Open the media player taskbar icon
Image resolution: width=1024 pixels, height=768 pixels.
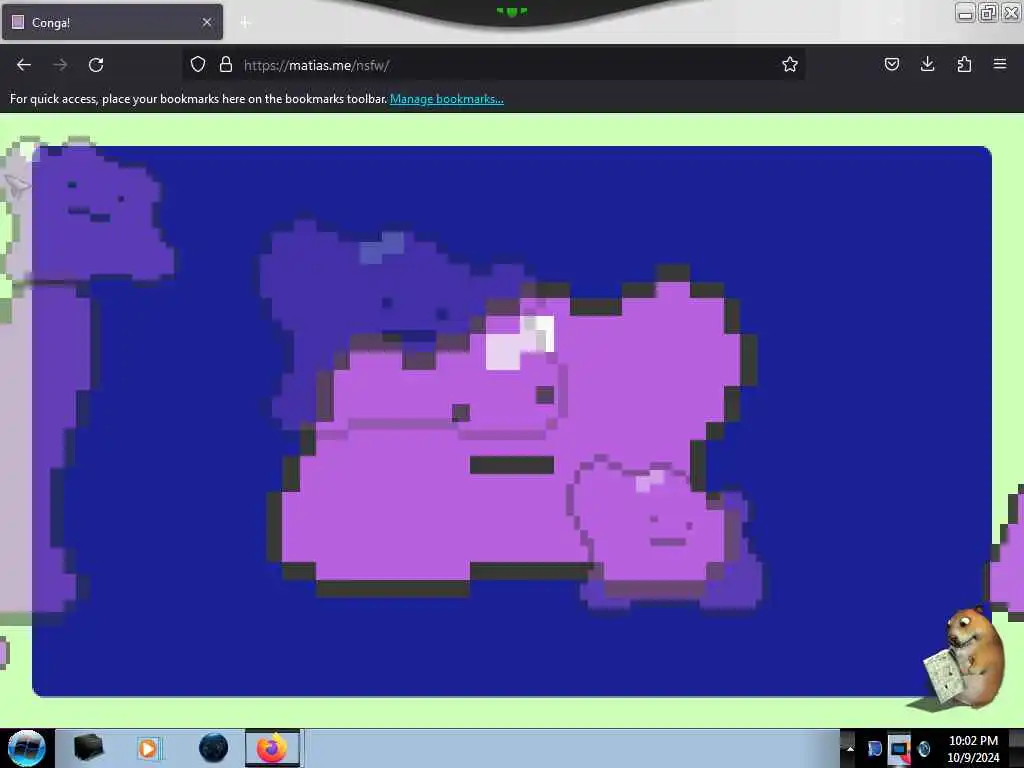tap(148, 748)
